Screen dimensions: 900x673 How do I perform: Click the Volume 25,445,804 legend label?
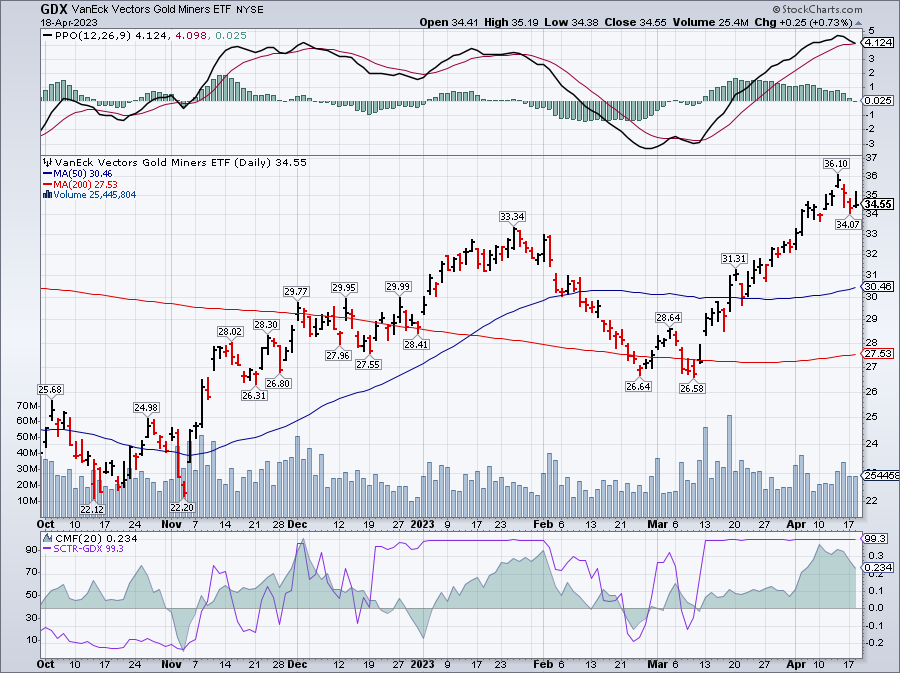90,194
